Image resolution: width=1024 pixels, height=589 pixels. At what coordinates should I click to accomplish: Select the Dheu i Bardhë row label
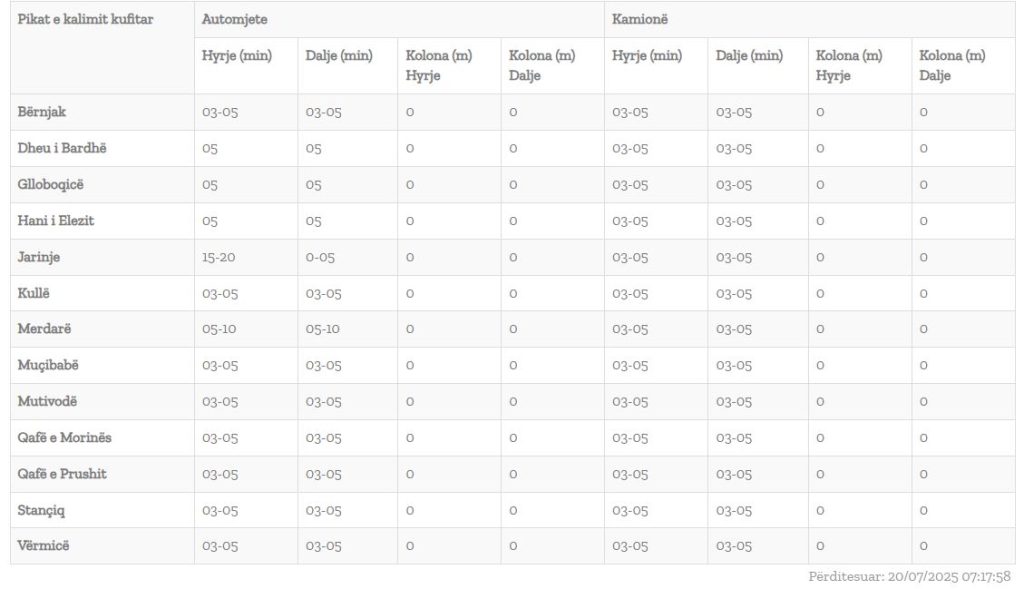click(x=62, y=148)
